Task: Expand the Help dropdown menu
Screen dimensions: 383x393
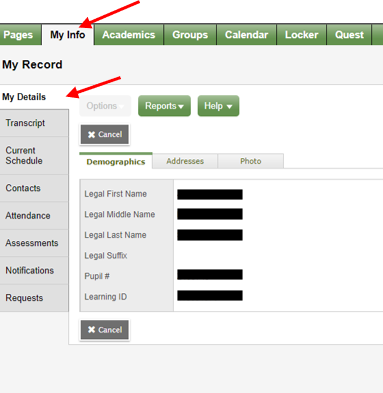Action: point(218,106)
